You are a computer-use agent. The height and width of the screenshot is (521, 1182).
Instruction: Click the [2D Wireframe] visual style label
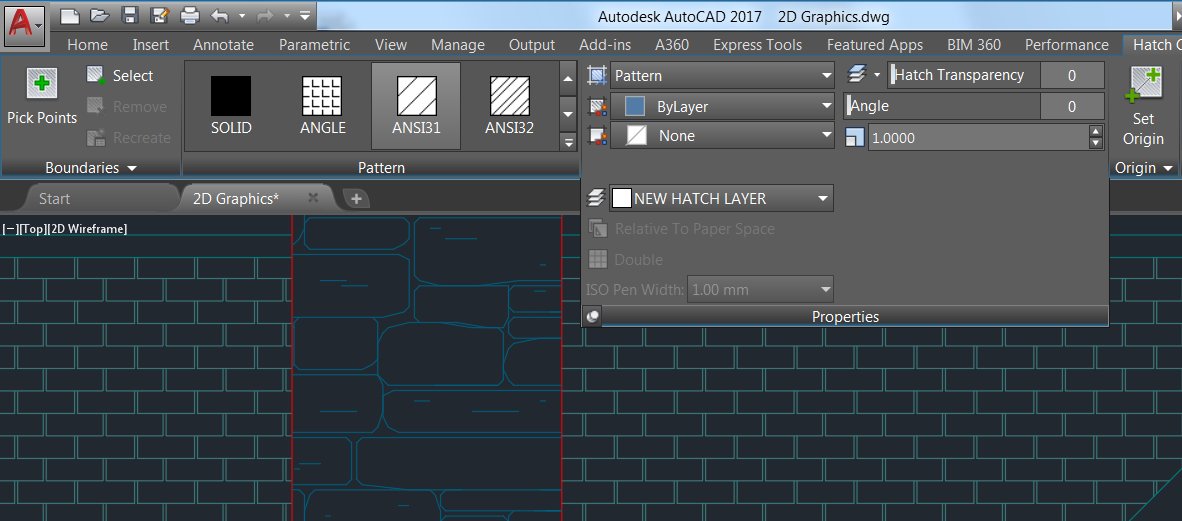pos(85,228)
